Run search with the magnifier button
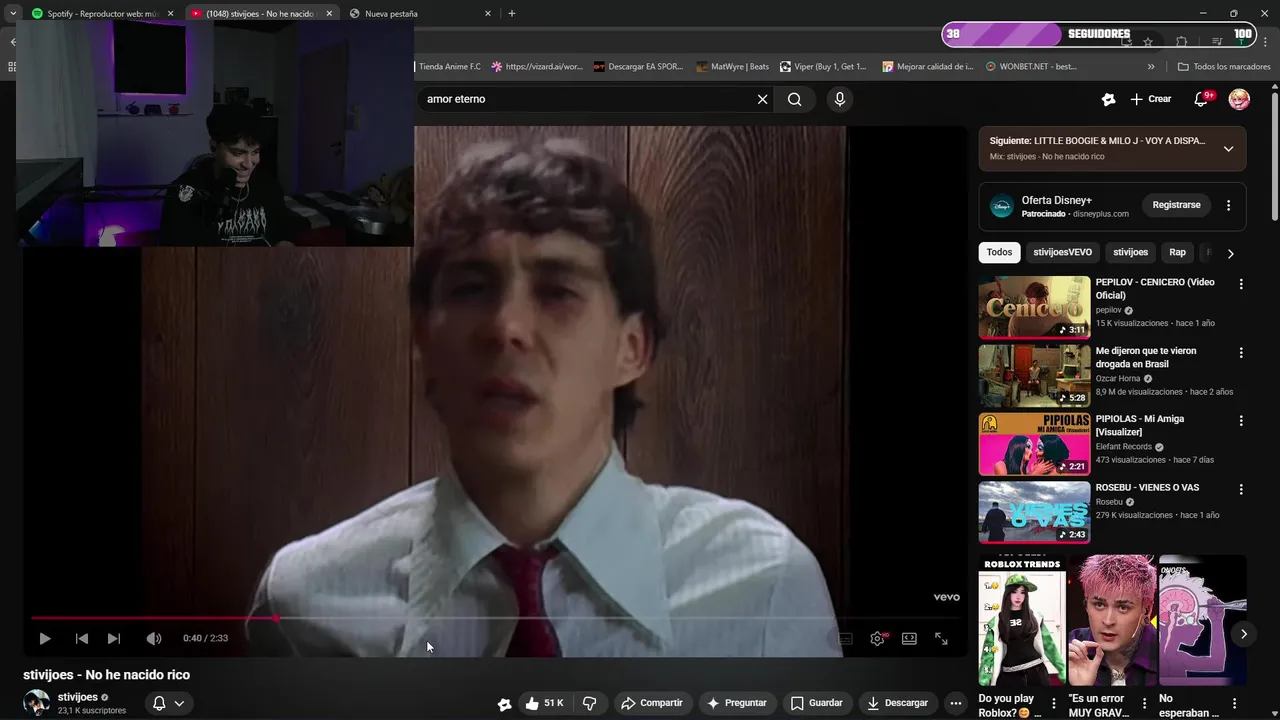The image size is (1280, 720). pyautogui.click(x=795, y=99)
